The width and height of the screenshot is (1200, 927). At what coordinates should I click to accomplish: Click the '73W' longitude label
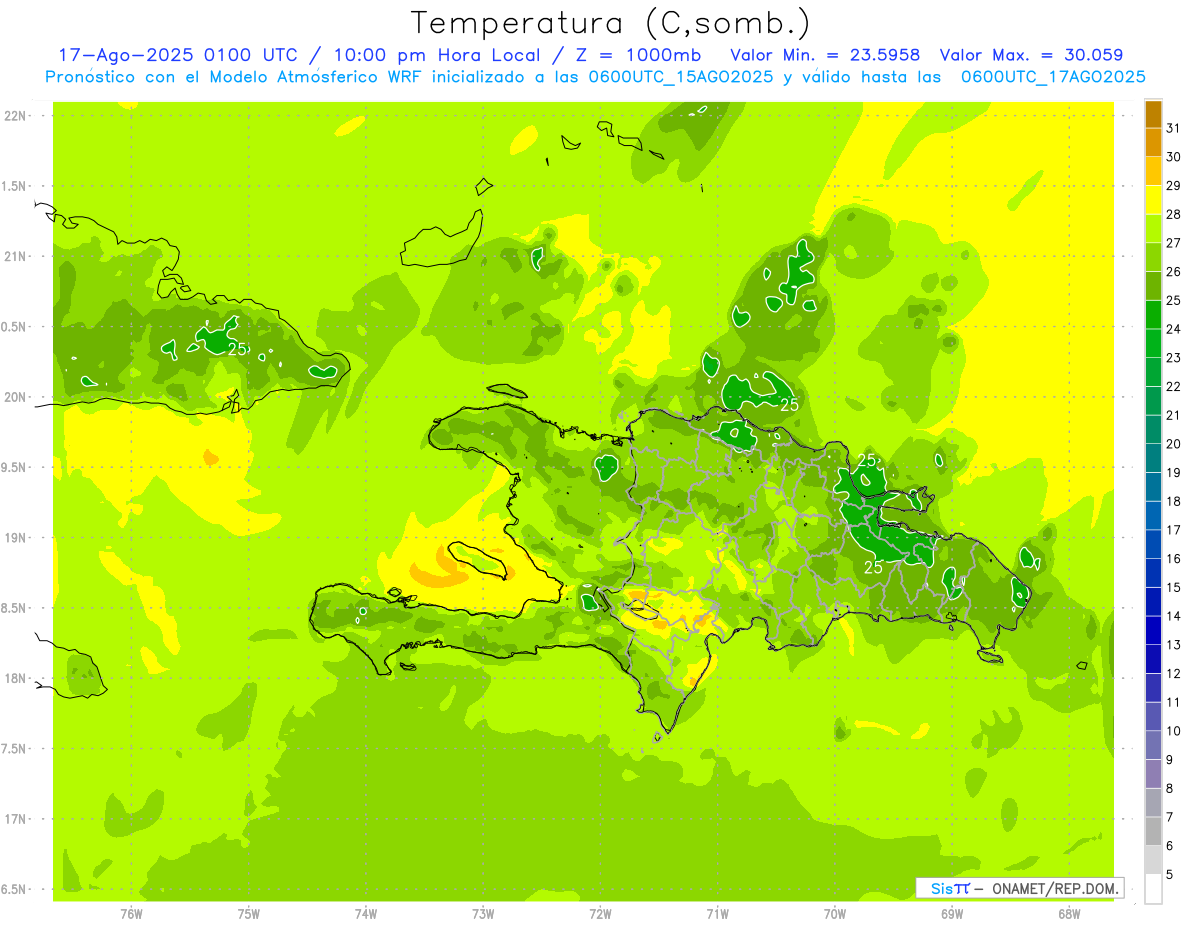(x=483, y=914)
